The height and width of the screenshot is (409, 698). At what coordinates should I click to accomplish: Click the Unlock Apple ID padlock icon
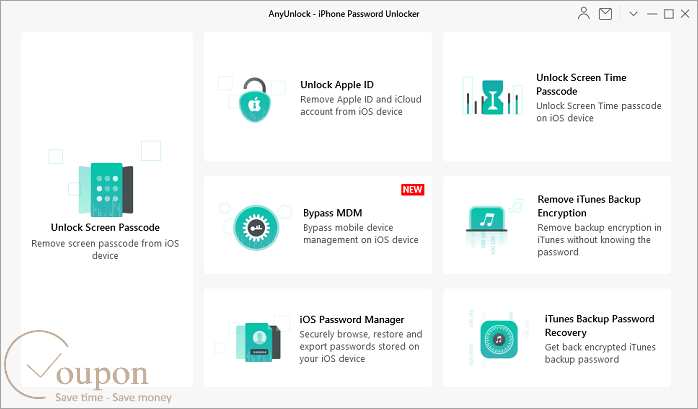pos(255,100)
